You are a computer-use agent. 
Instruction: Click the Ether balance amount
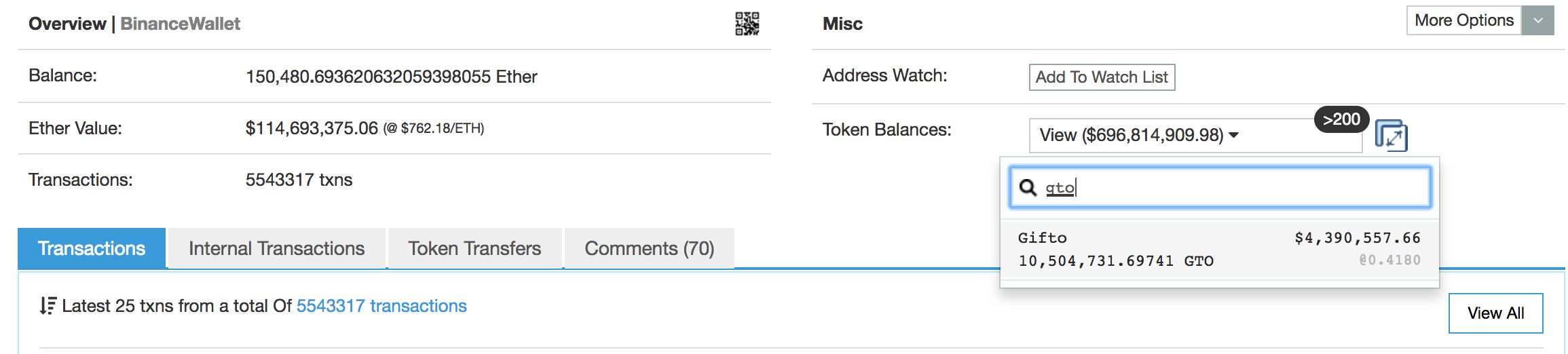point(391,77)
